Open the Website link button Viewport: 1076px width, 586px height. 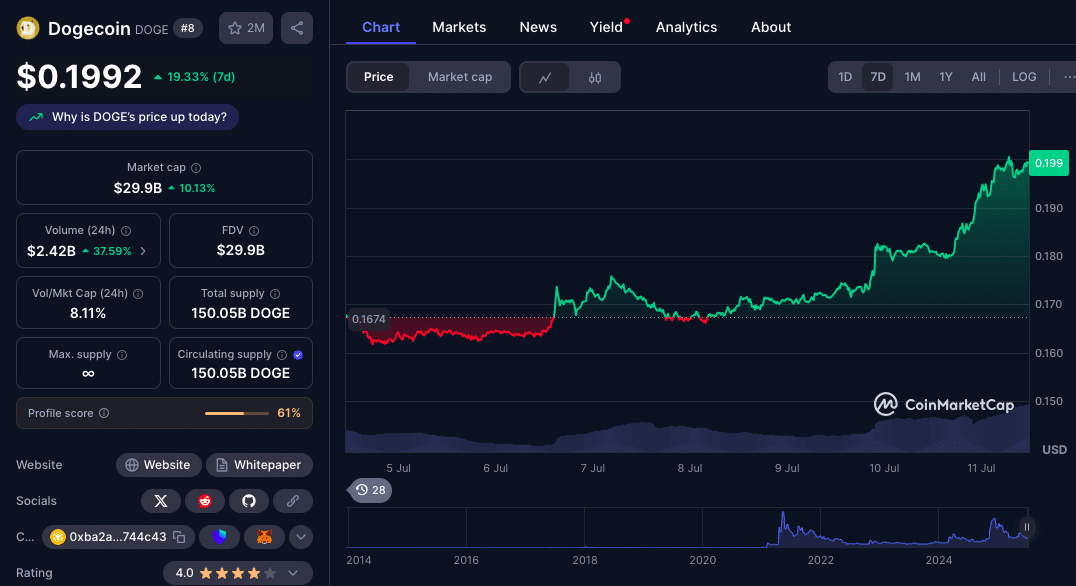coord(159,465)
